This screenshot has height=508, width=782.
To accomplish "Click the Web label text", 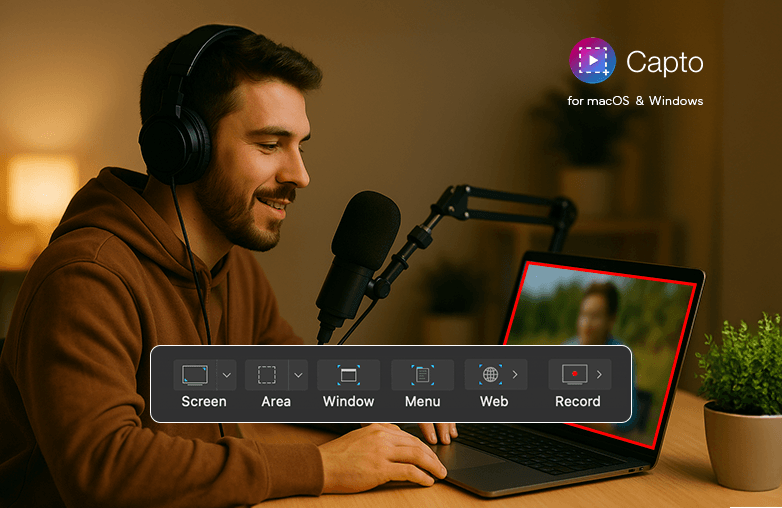I will tap(494, 402).
